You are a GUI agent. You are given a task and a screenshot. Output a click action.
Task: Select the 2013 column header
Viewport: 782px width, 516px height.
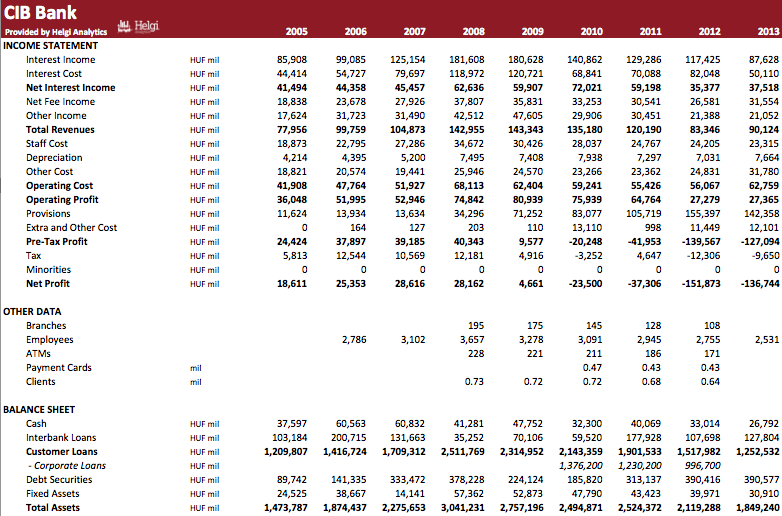tap(768, 31)
